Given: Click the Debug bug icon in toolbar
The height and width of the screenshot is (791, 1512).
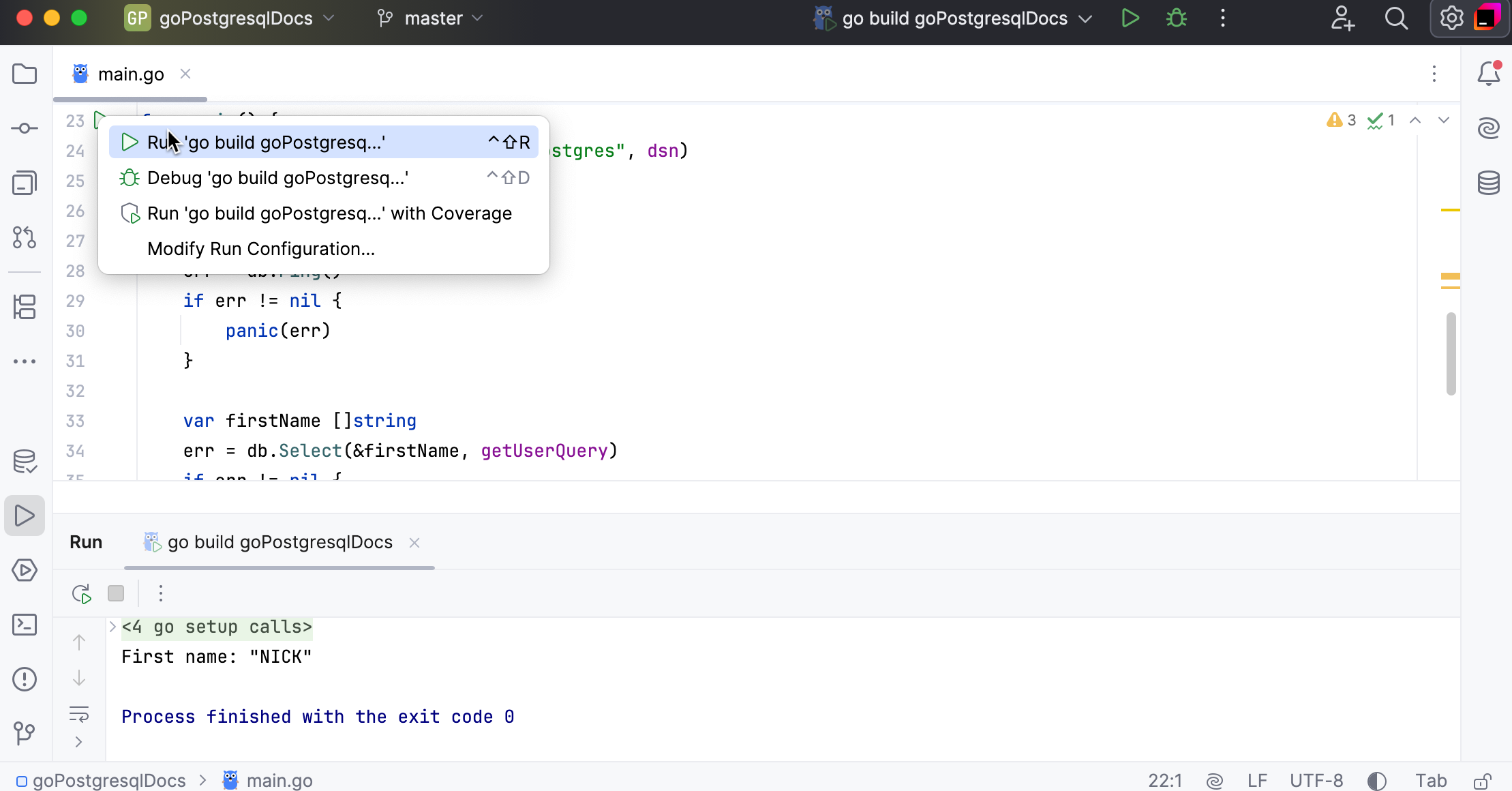Looking at the screenshot, I should tap(1177, 18).
